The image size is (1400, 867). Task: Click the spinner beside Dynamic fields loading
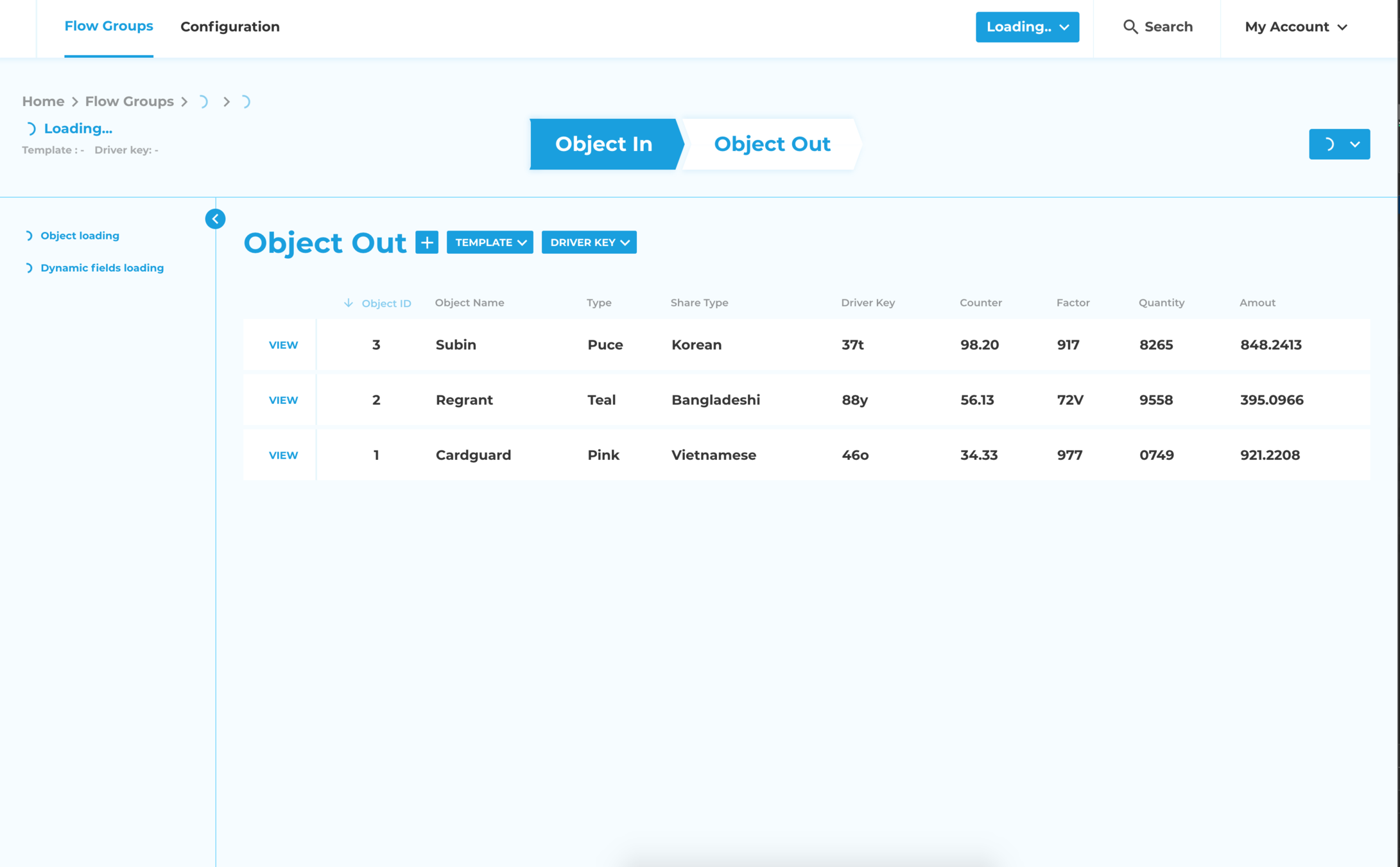[28, 268]
